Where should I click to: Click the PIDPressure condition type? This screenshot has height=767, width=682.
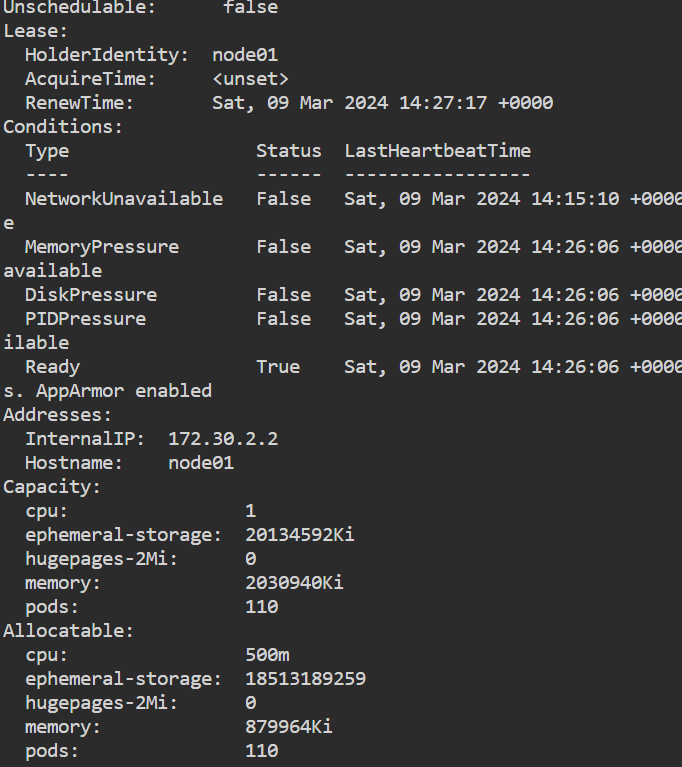point(85,319)
